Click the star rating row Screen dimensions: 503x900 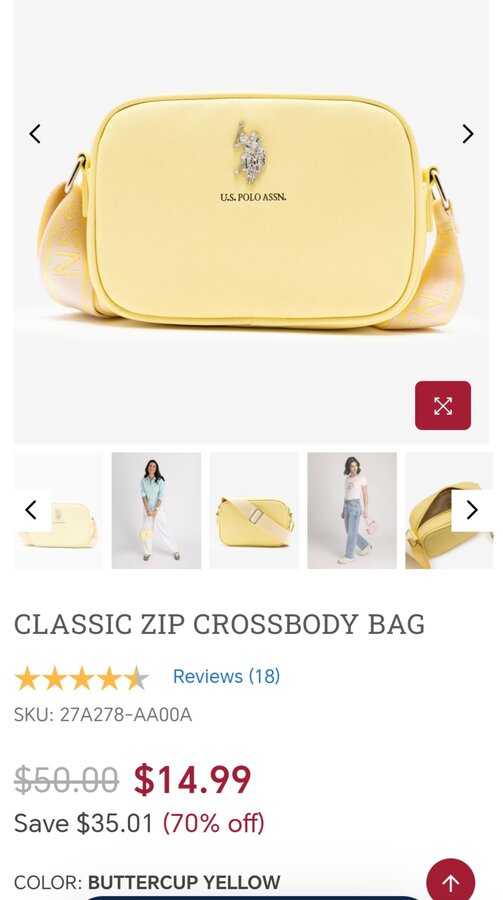coord(82,678)
